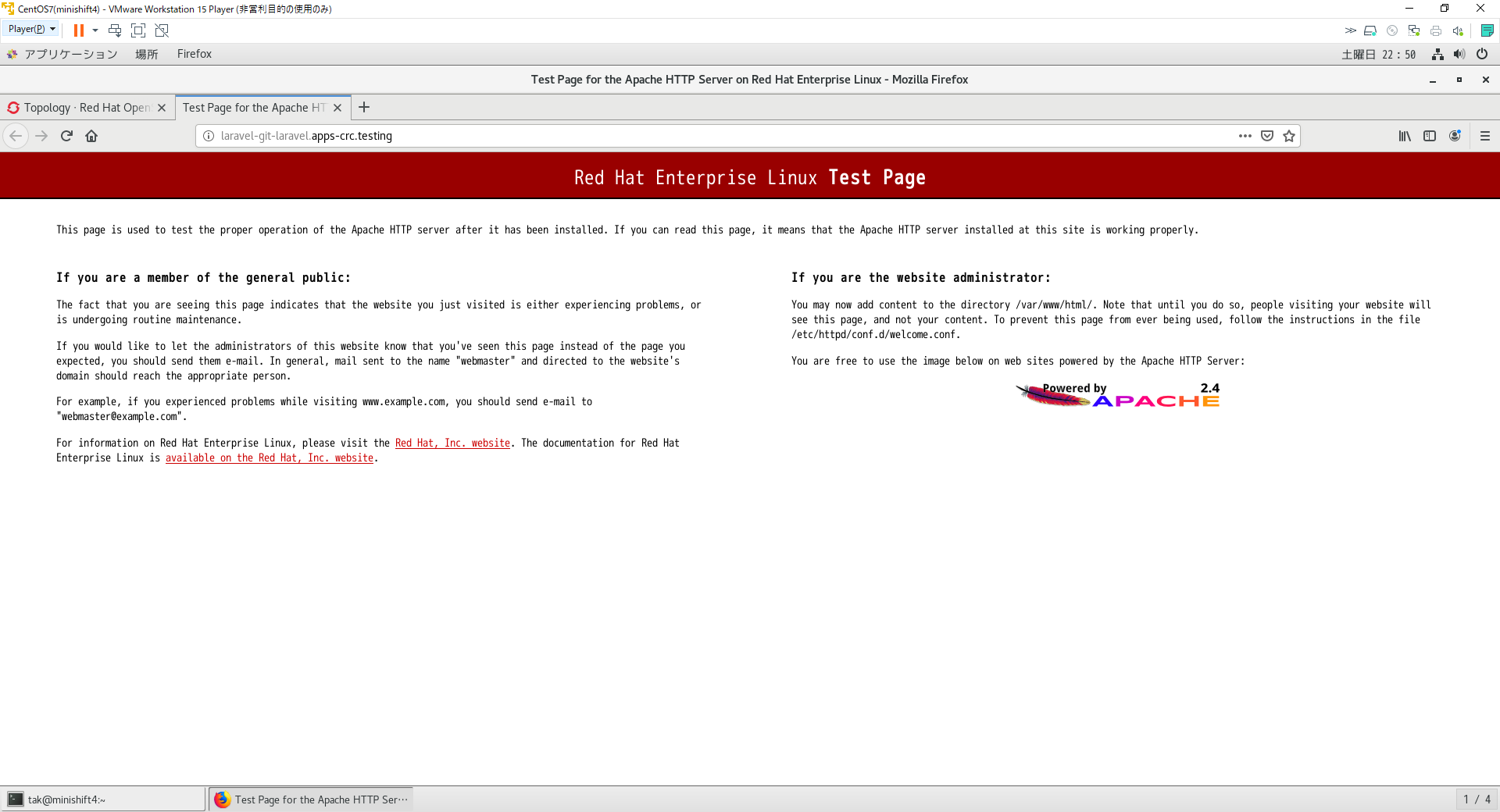Open the Firefox application menu in top bar
Image resolution: width=1500 pixels, height=812 pixels.
point(195,54)
